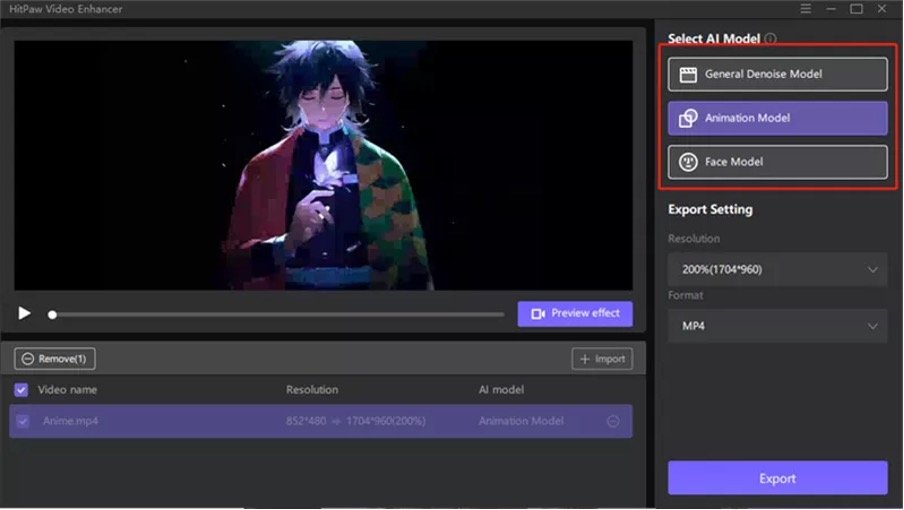The image size is (904, 510).
Task: Choose the Animation Model option
Action: 777,118
